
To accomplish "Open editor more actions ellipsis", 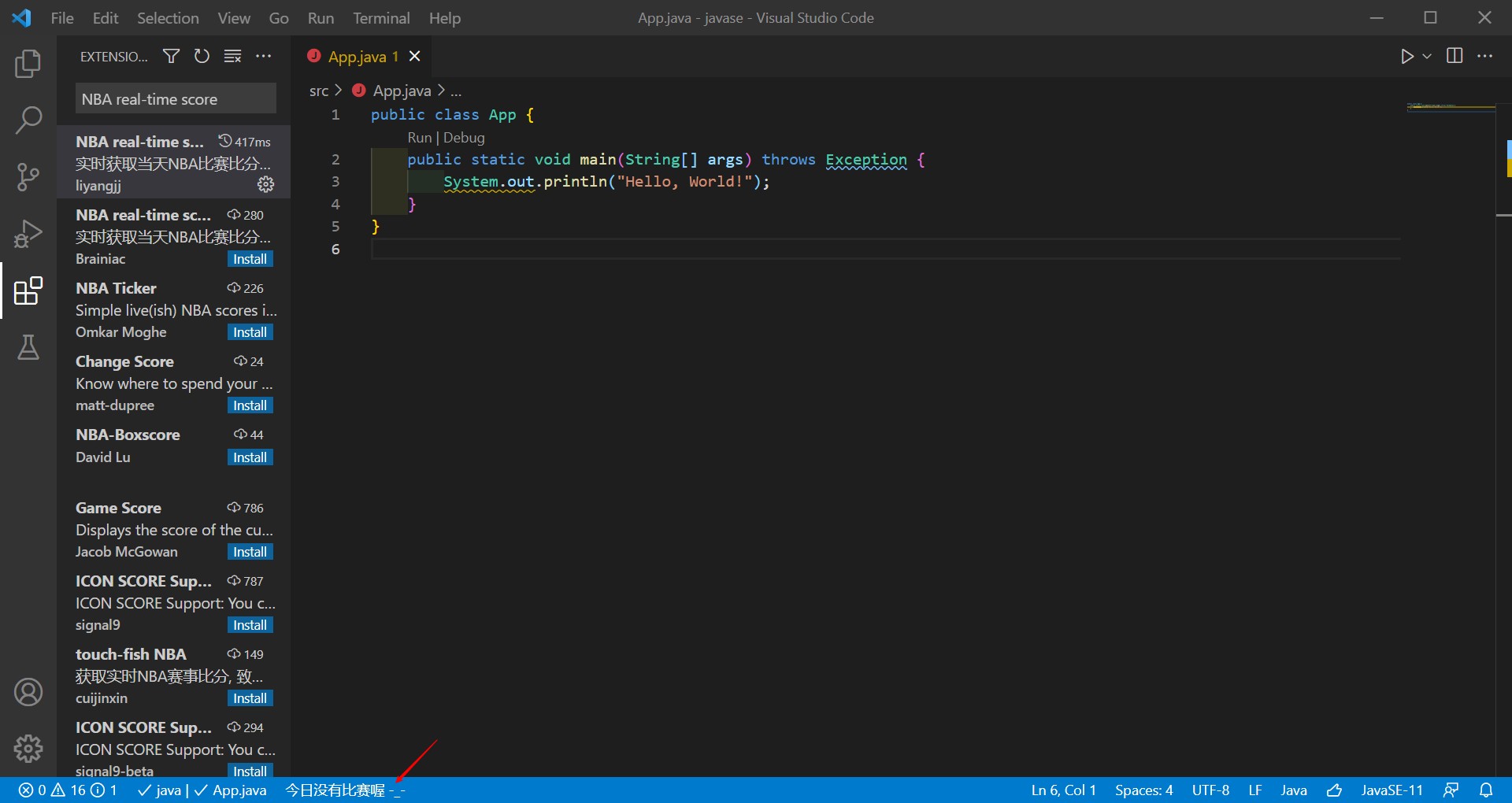I will click(1484, 56).
